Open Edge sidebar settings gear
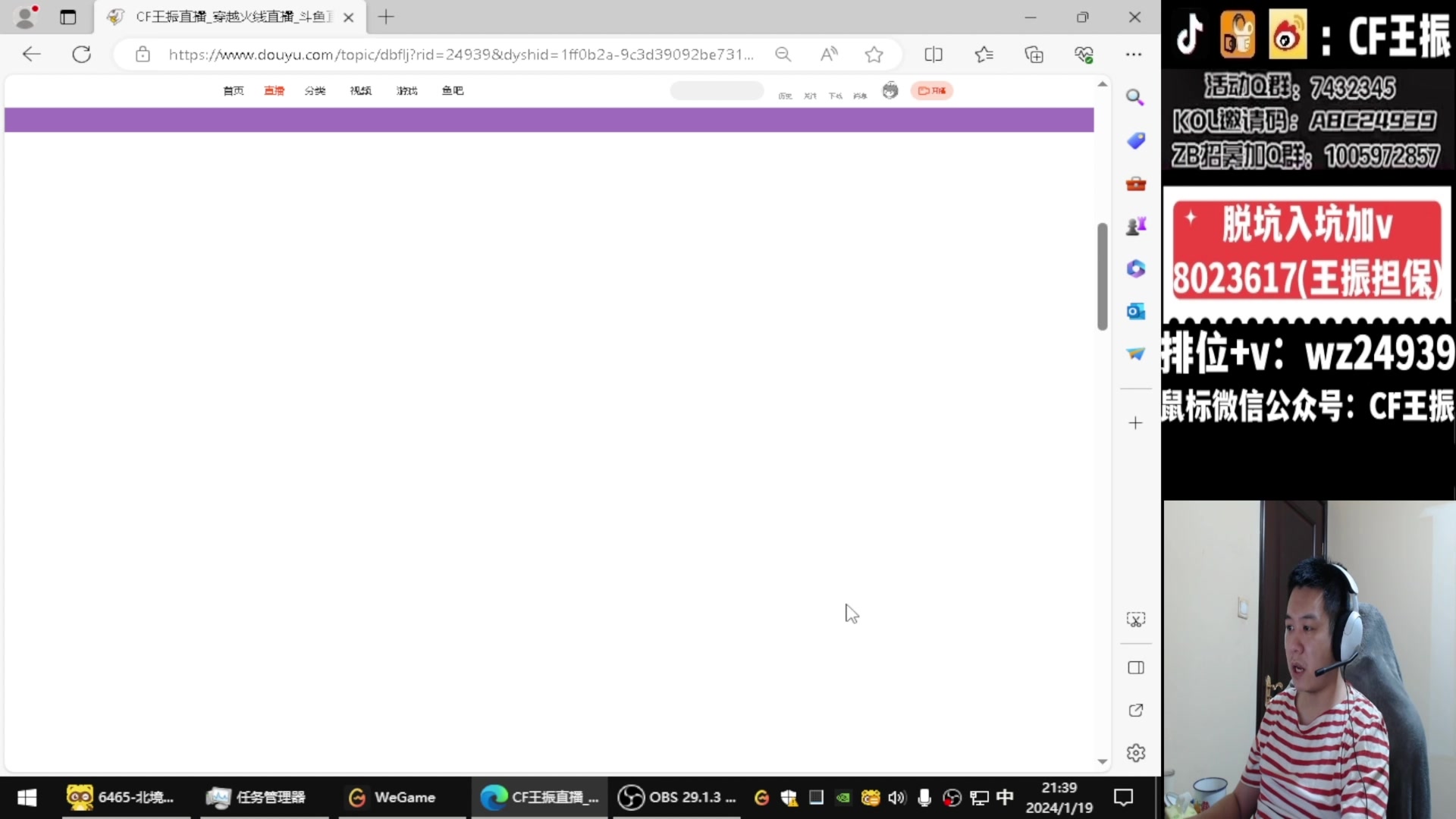Viewport: 1456px width, 819px height. click(x=1135, y=752)
